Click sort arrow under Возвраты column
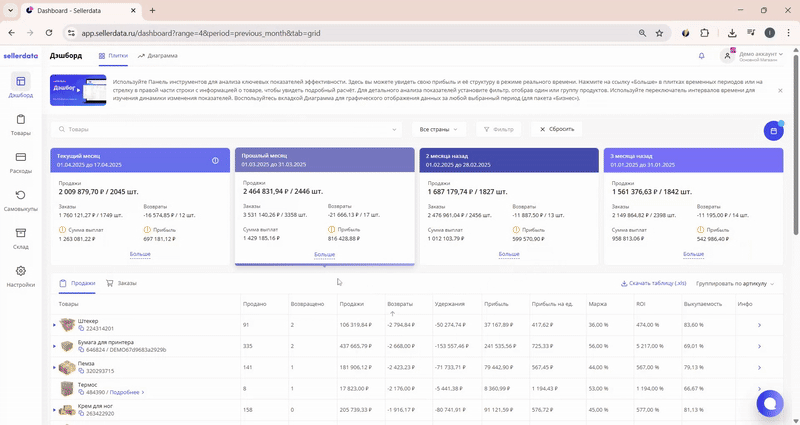 click(x=392, y=313)
